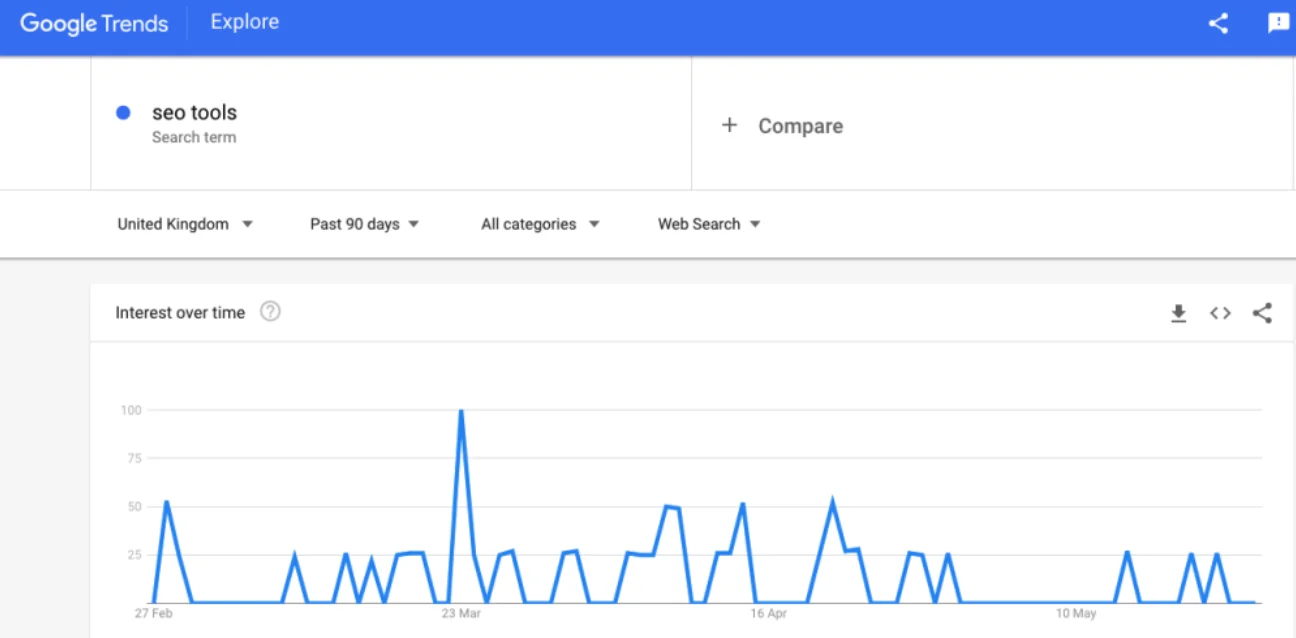Download the Interest over time data as CSV

tap(1179, 313)
